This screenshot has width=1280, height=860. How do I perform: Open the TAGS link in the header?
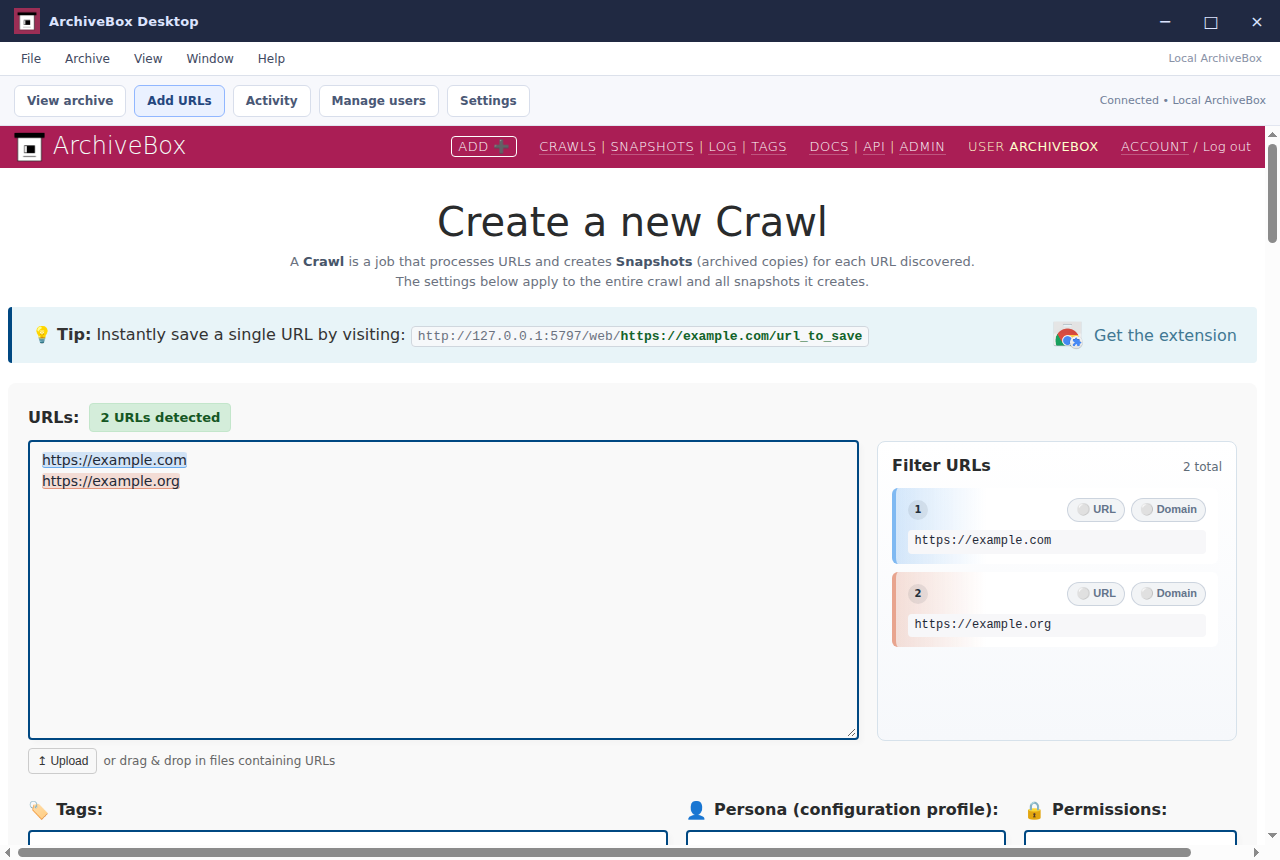pos(769,147)
